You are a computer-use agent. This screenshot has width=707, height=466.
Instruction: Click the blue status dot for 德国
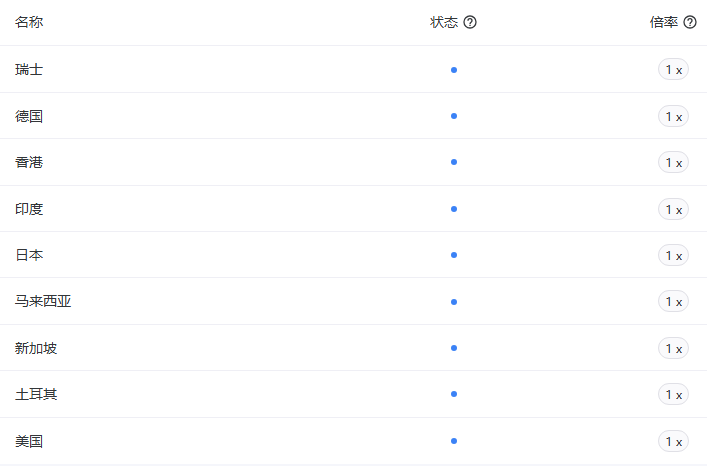pos(454,116)
